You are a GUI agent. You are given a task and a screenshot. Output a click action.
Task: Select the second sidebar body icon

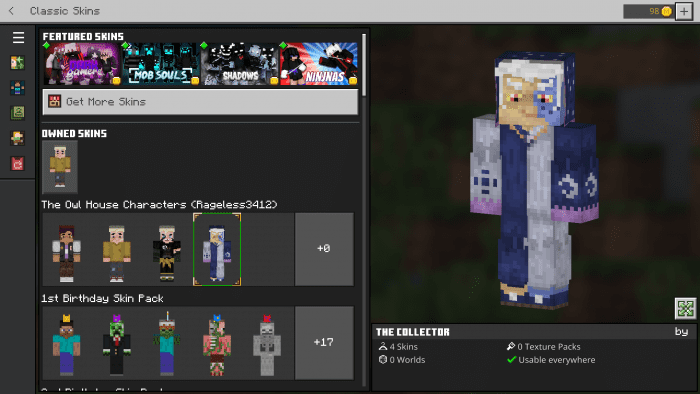coord(17,88)
